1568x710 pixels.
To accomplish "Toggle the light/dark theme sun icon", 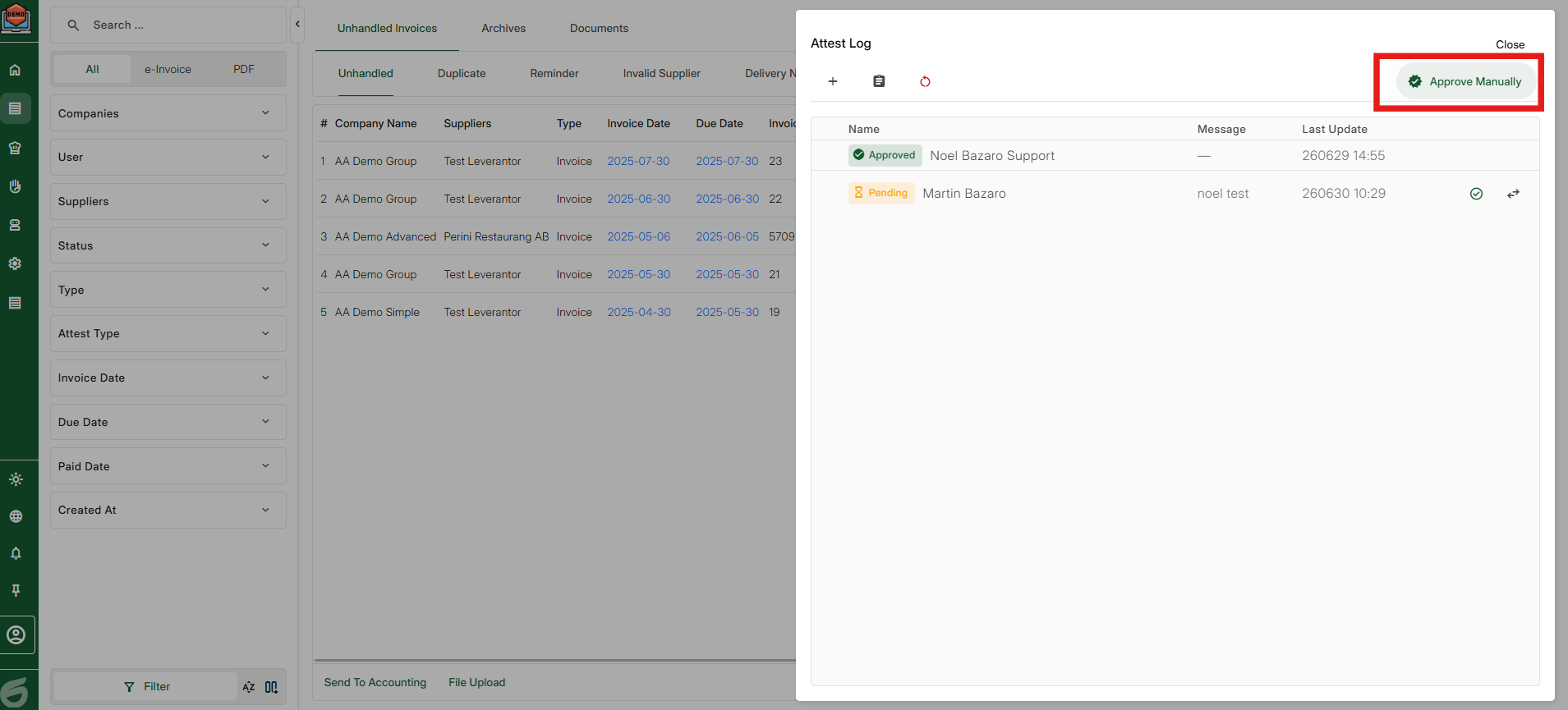I will (x=16, y=479).
